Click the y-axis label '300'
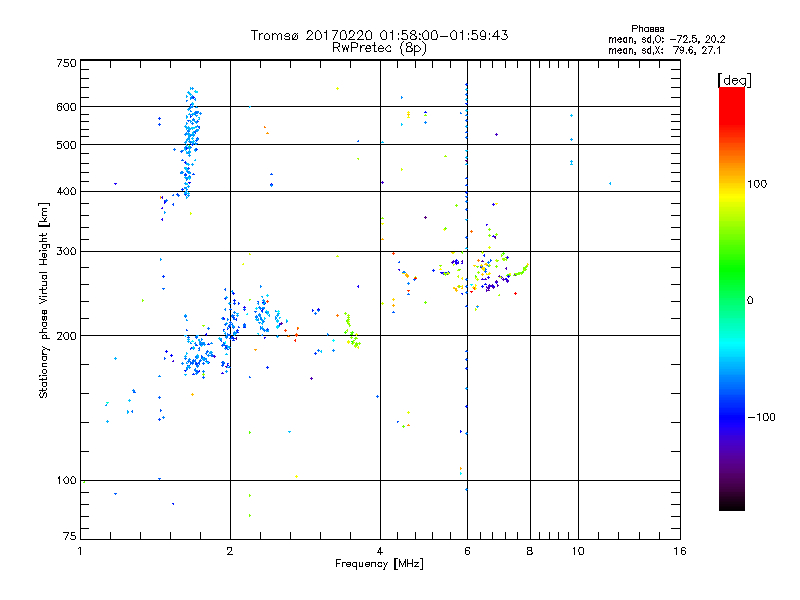This screenshot has width=800, height=600. point(66,251)
